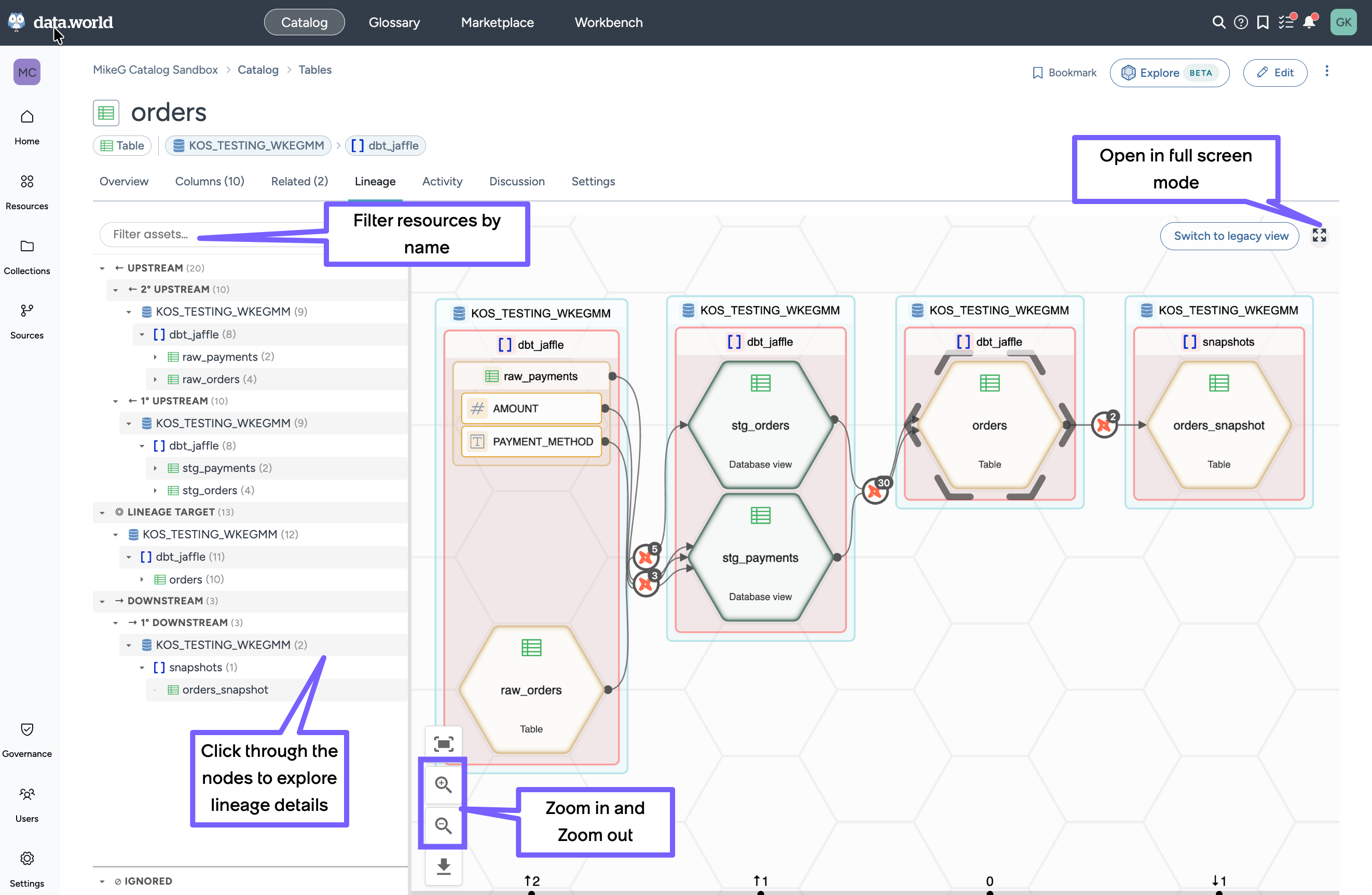Click the stg_payments hexagon node
The width and height of the screenshot is (1372, 895).
(760, 558)
